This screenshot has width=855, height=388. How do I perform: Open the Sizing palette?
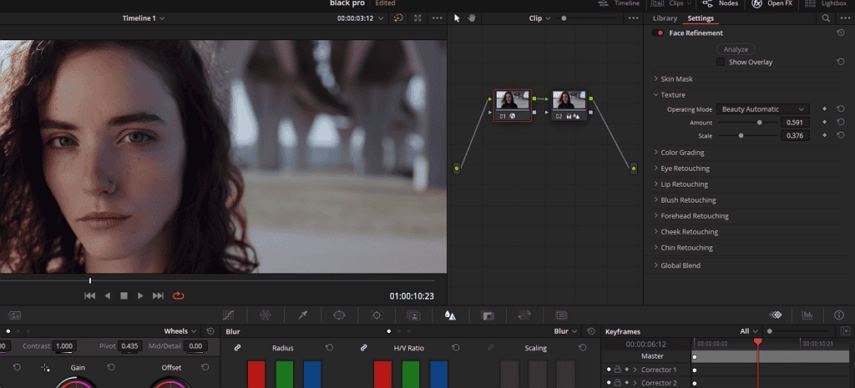[525, 315]
